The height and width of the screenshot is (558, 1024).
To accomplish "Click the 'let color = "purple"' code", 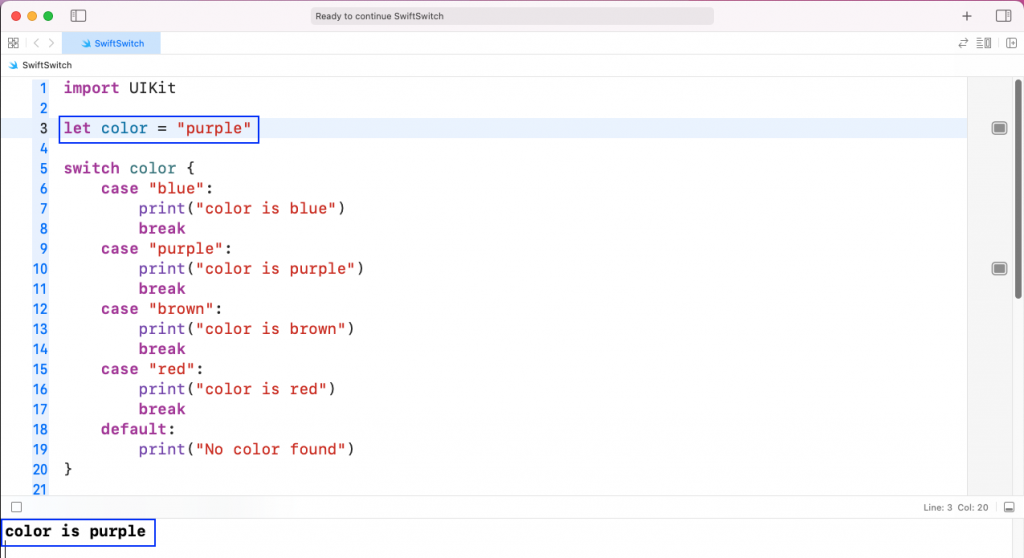I will point(157,129).
